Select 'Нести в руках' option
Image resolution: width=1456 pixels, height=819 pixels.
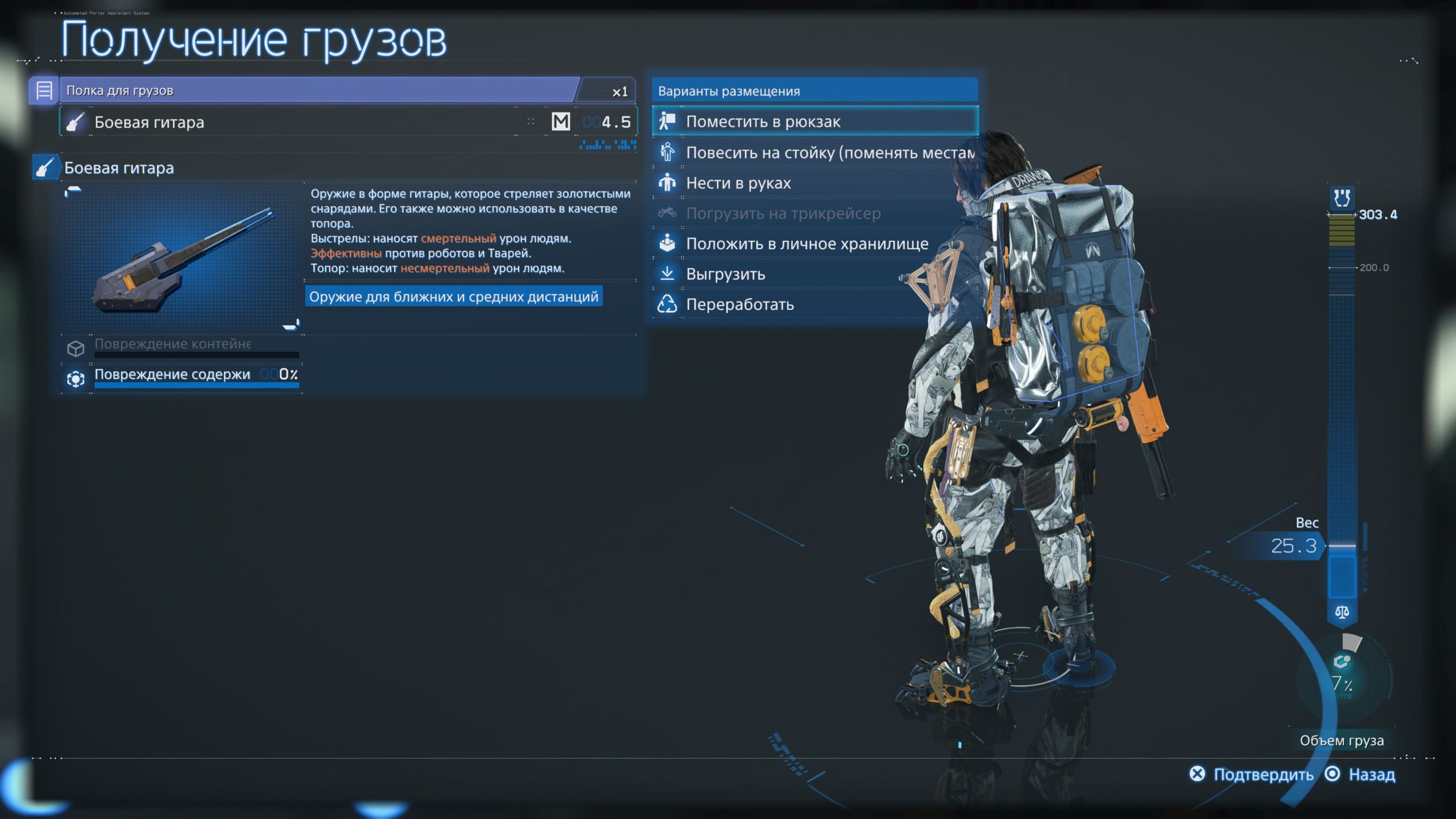(815, 183)
